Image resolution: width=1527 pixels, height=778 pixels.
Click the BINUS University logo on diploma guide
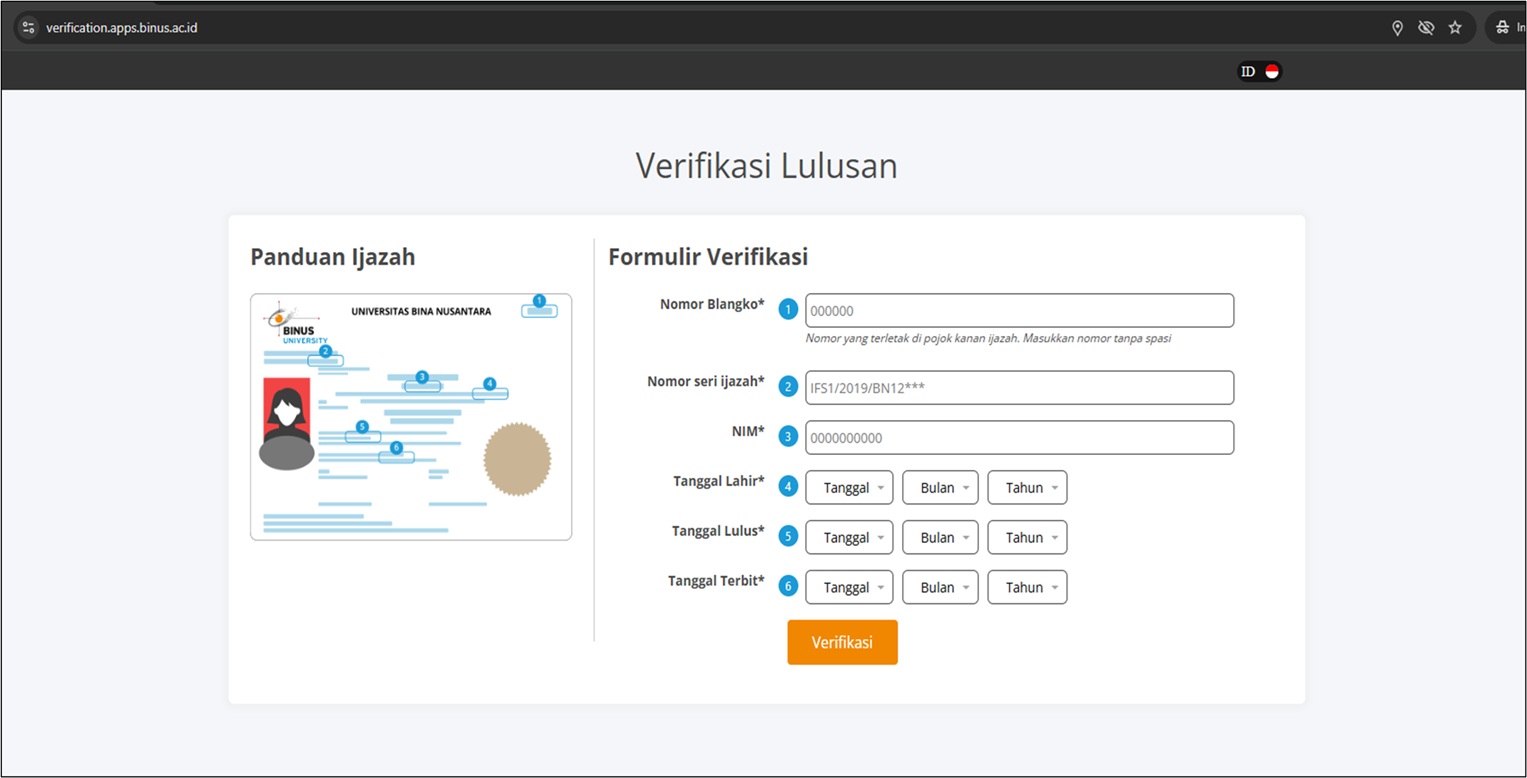[291, 323]
